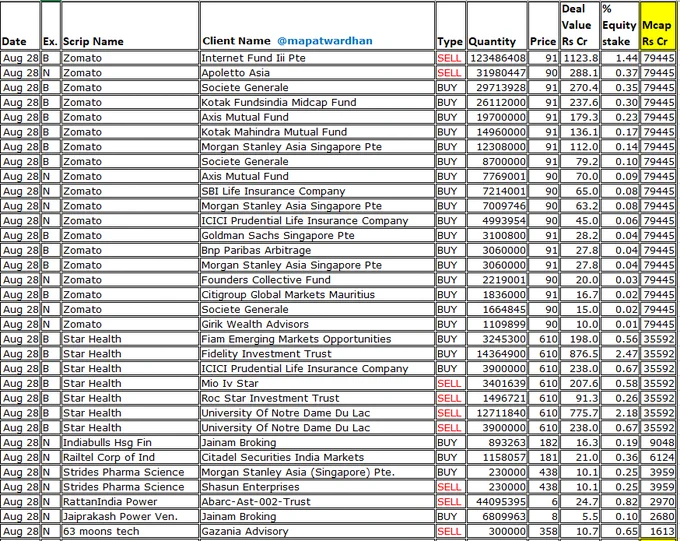Viewport: 680px width, 541px height.
Task: Click the Fidelity Investment Trust cell
Action: [x=317, y=354]
